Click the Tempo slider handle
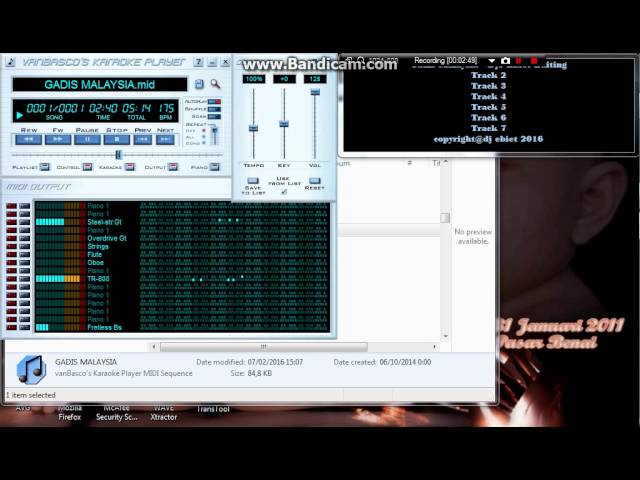 tap(253, 129)
